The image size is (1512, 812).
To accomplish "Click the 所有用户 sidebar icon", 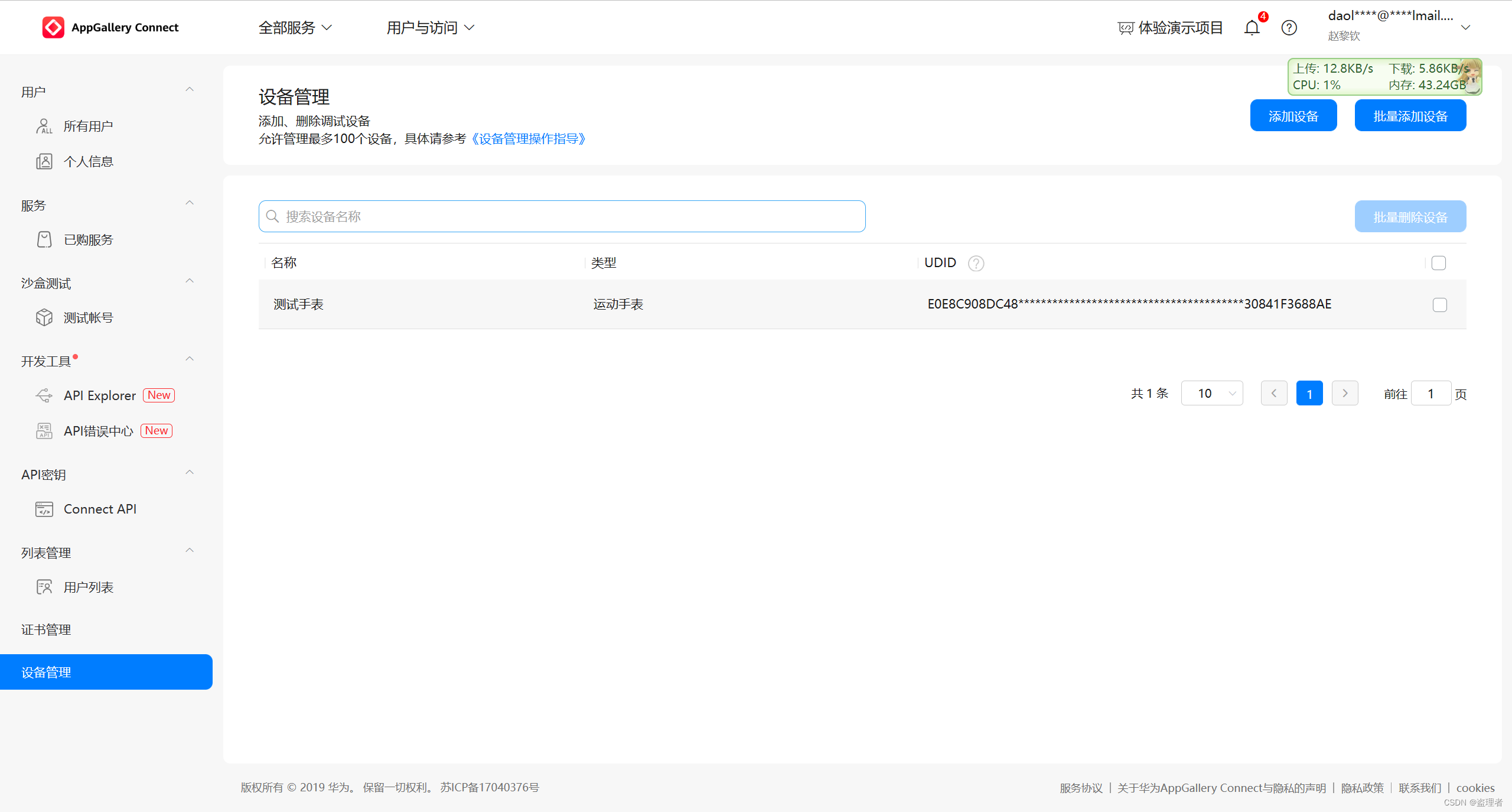I will tap(44, 126).
